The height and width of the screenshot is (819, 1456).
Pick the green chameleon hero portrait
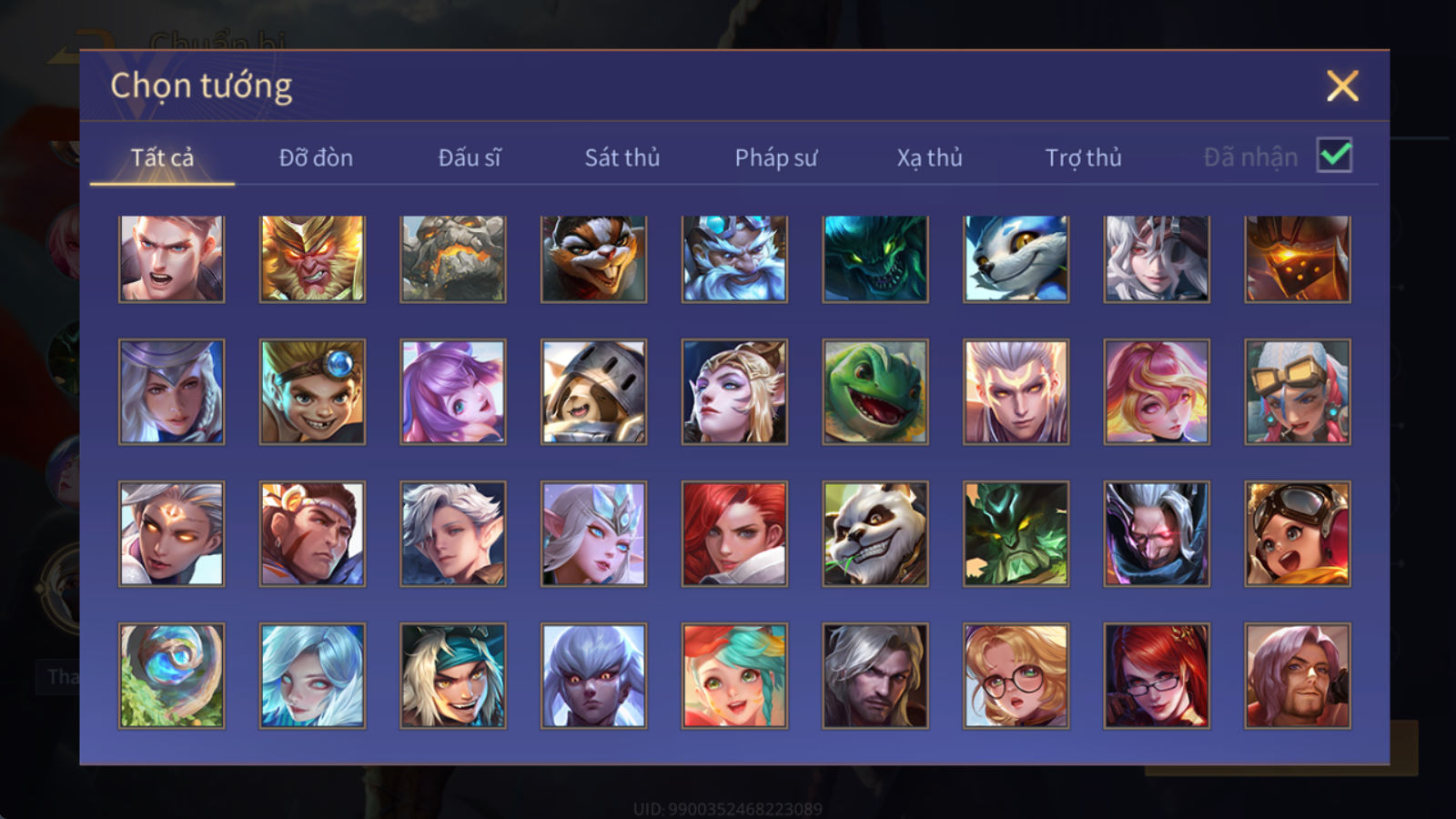875,392
